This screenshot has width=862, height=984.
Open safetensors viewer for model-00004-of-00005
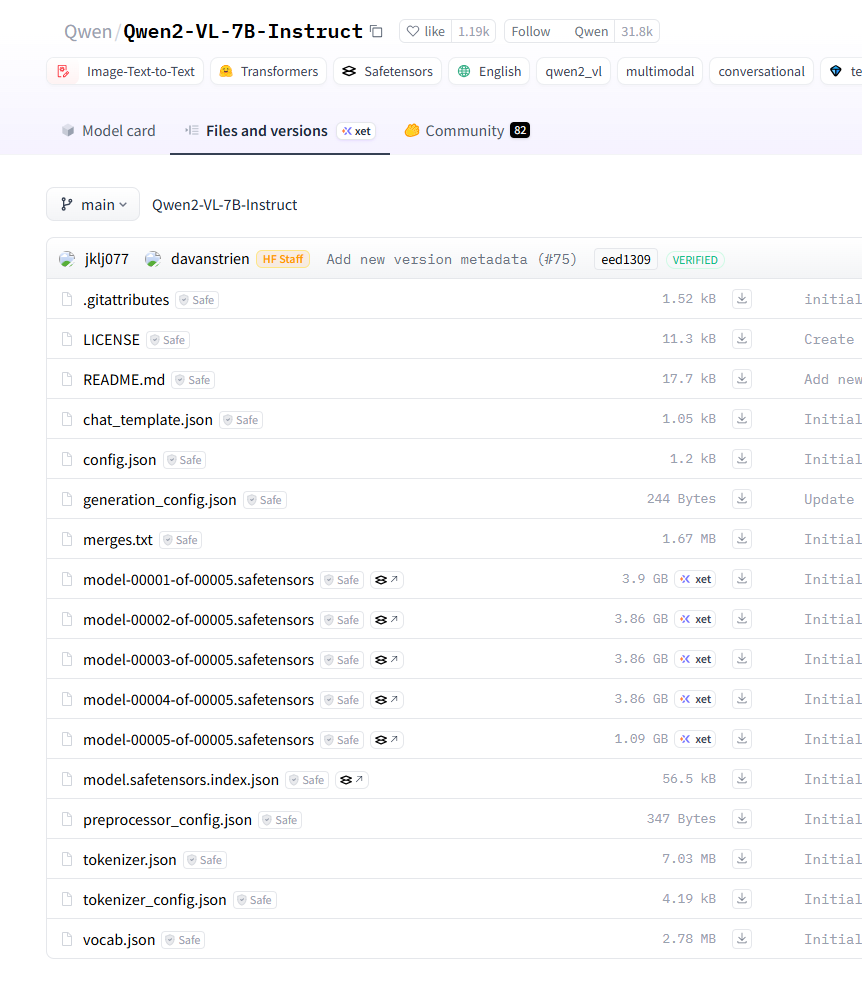[386, 700]
